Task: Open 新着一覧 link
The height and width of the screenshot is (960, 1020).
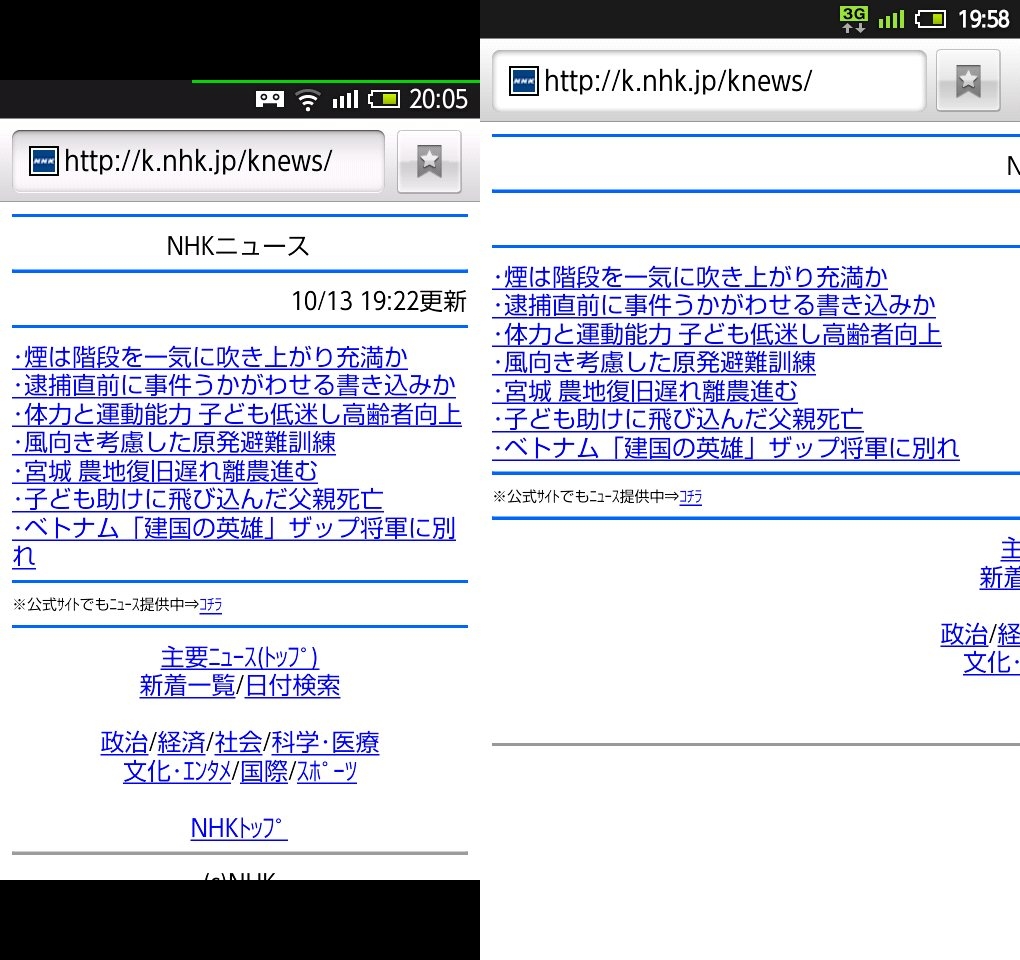Action: (187, 686)
